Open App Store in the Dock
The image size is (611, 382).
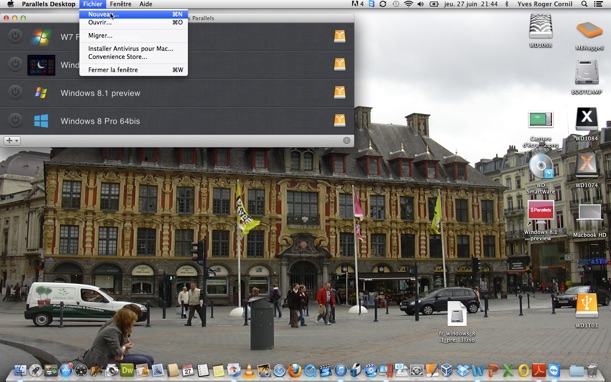coord(66,370)
